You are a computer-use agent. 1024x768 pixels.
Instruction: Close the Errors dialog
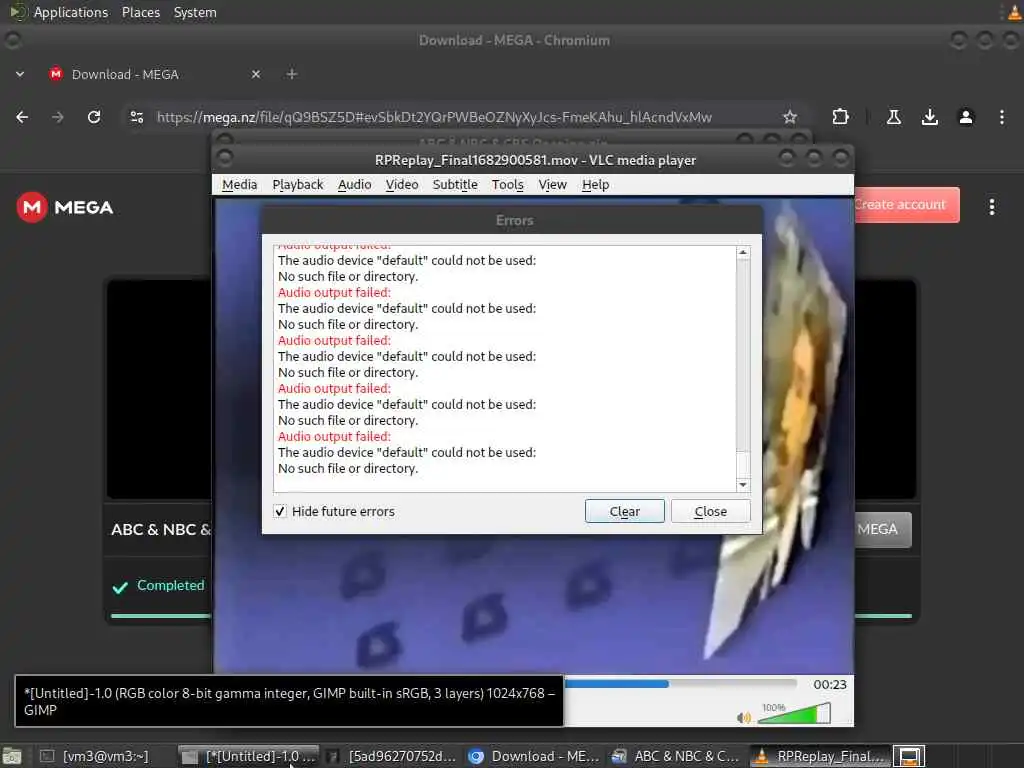[711, 511]
